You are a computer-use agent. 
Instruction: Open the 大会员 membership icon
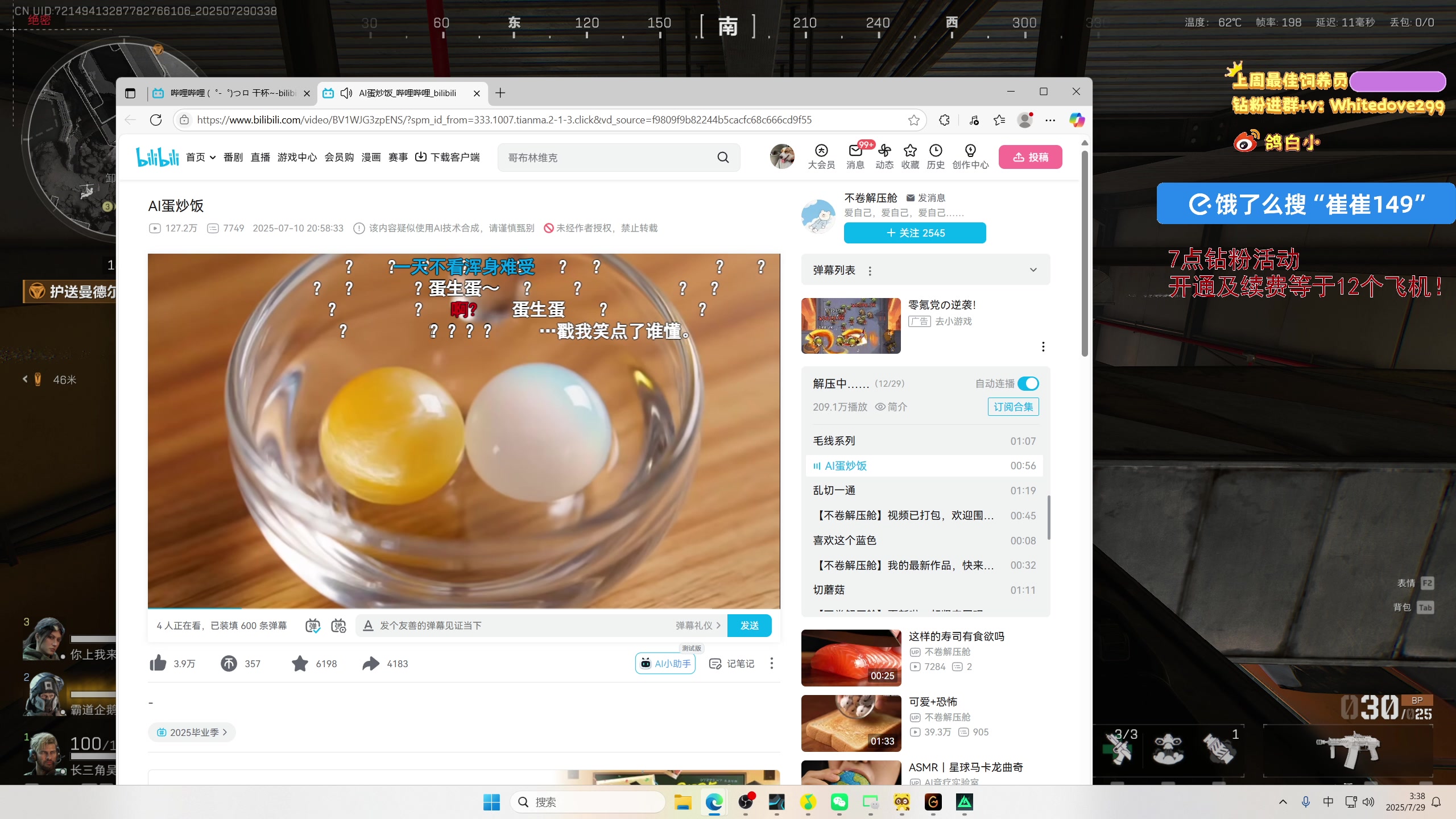click(x=821, y=157)
